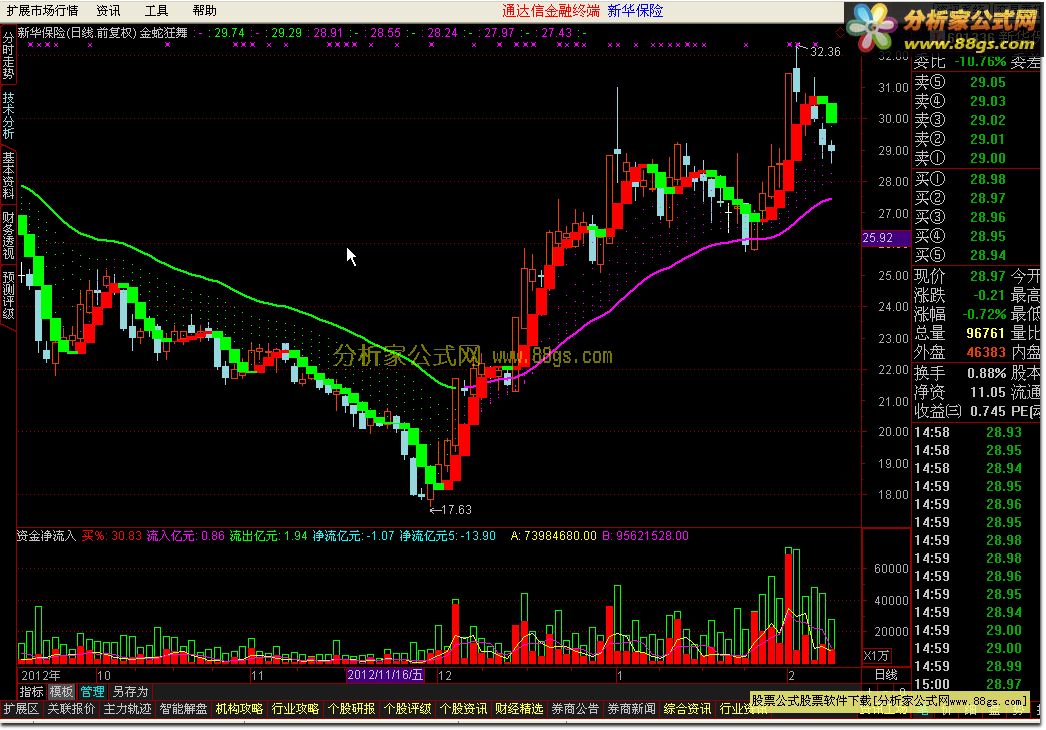The image size is (1046, 730).
Task: Open the 财经精选 bottom tab
Action: pos(520,709)
